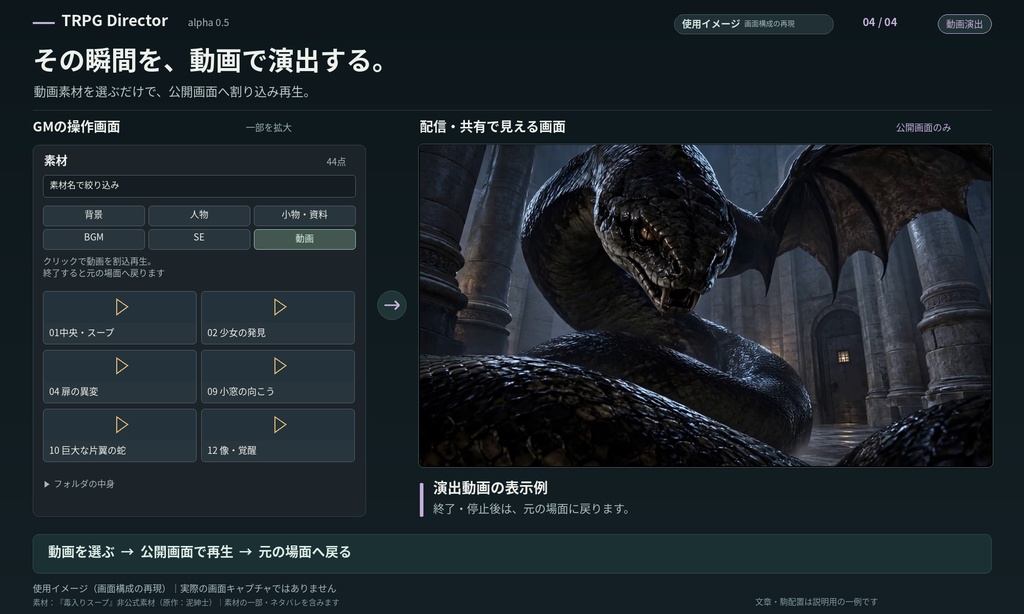Open the SE material category tab
This screenshot has height=614, width=1024.
(x=199, y=238)
